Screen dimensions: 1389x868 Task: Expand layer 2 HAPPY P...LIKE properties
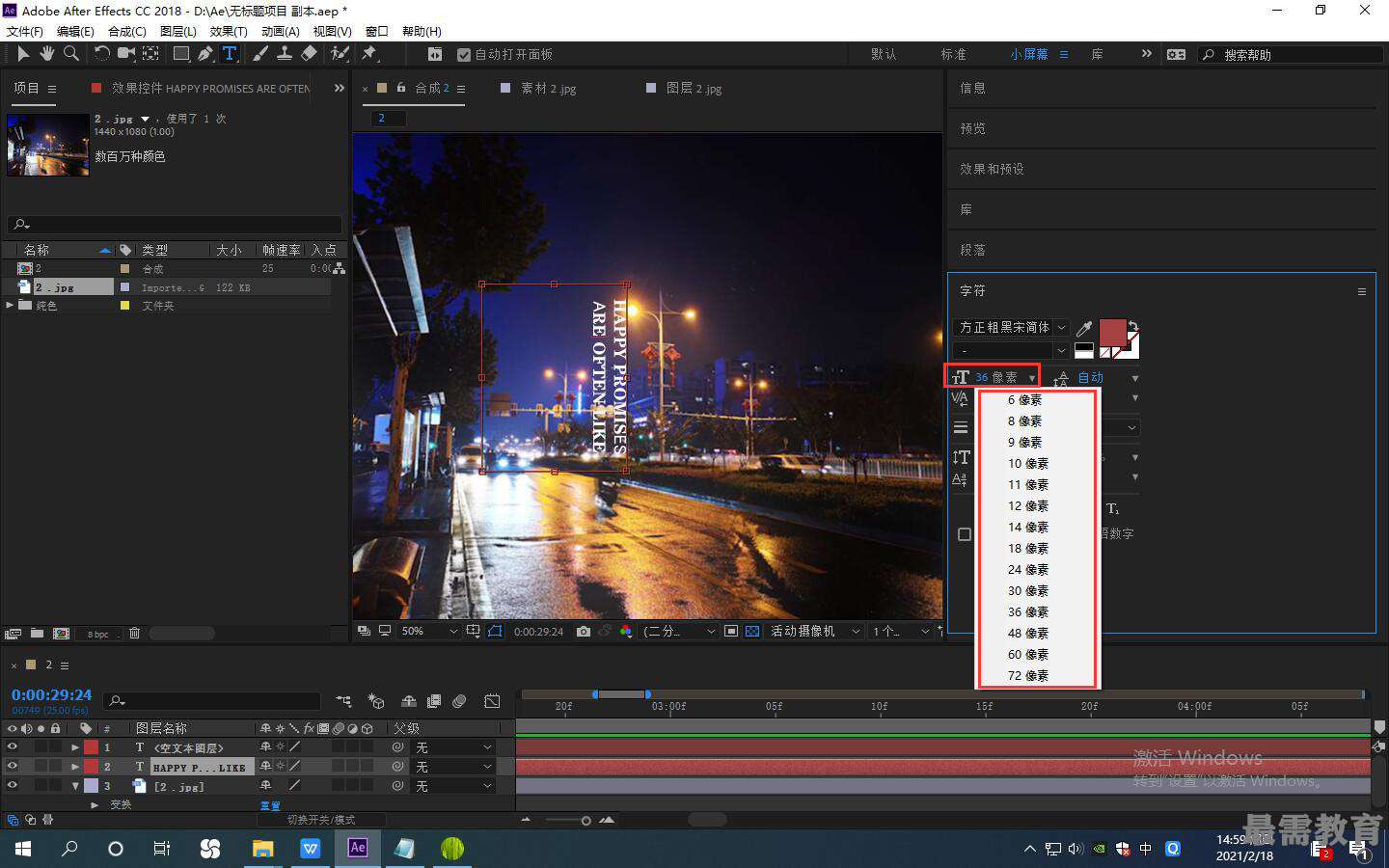click(x=75, y=767)
